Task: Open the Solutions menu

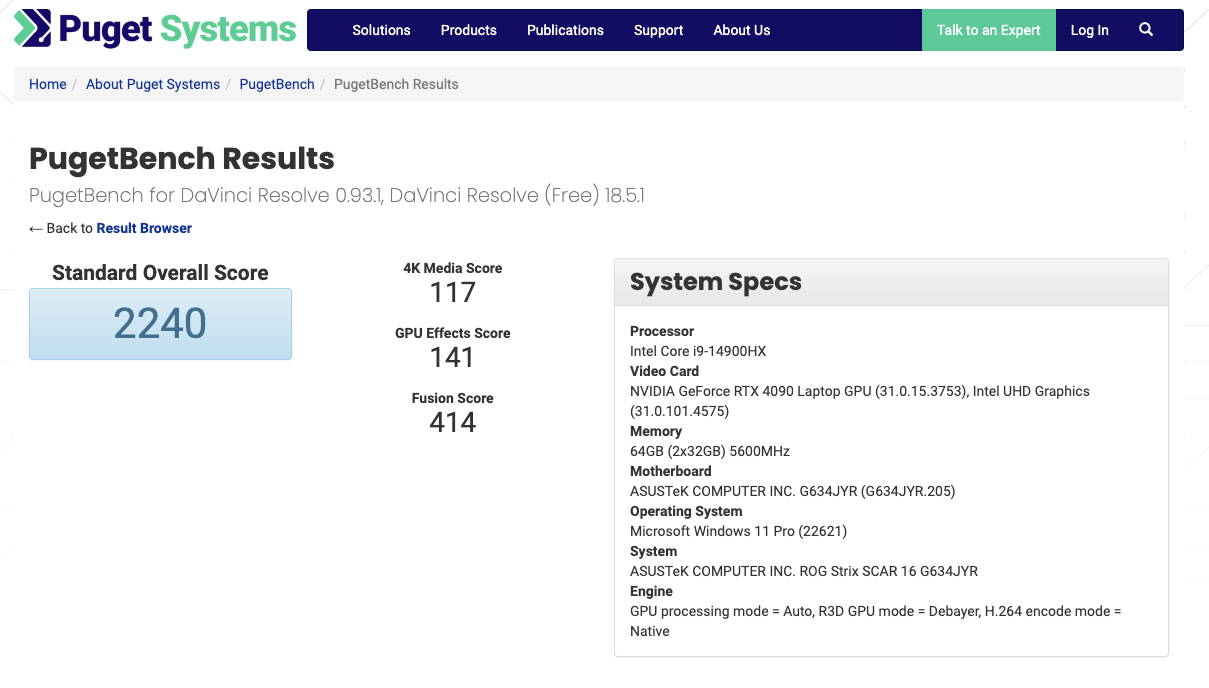Action: click(x=381, y=30)
